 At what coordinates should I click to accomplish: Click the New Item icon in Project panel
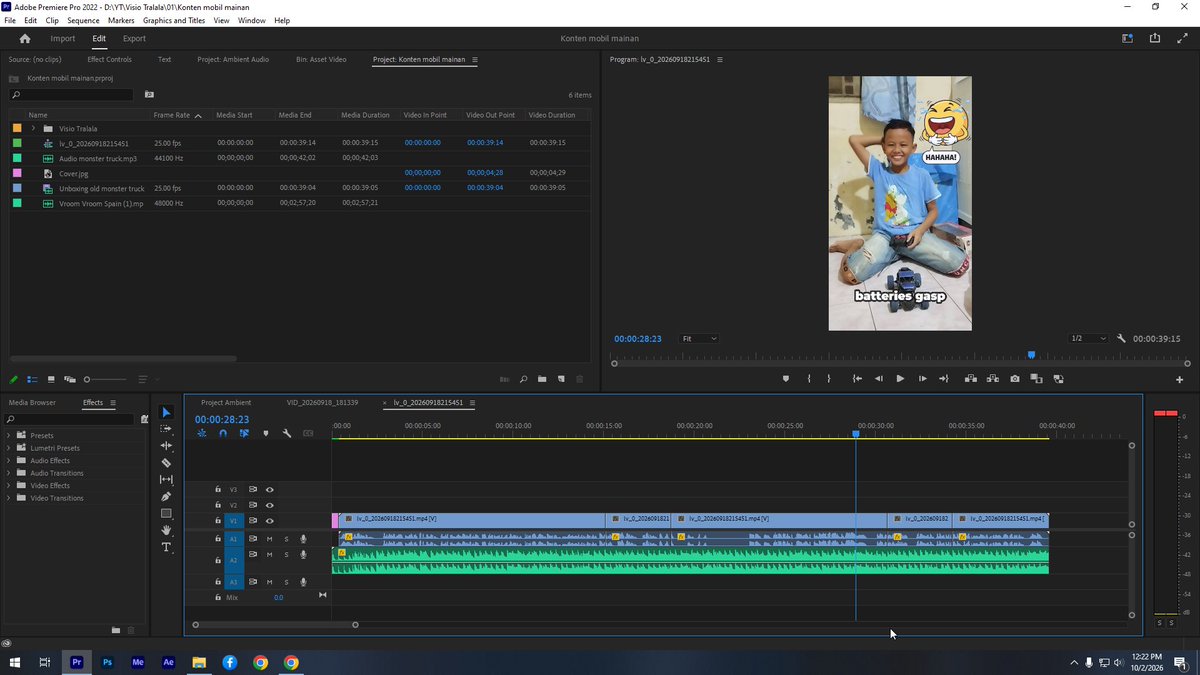click(560, 379)
